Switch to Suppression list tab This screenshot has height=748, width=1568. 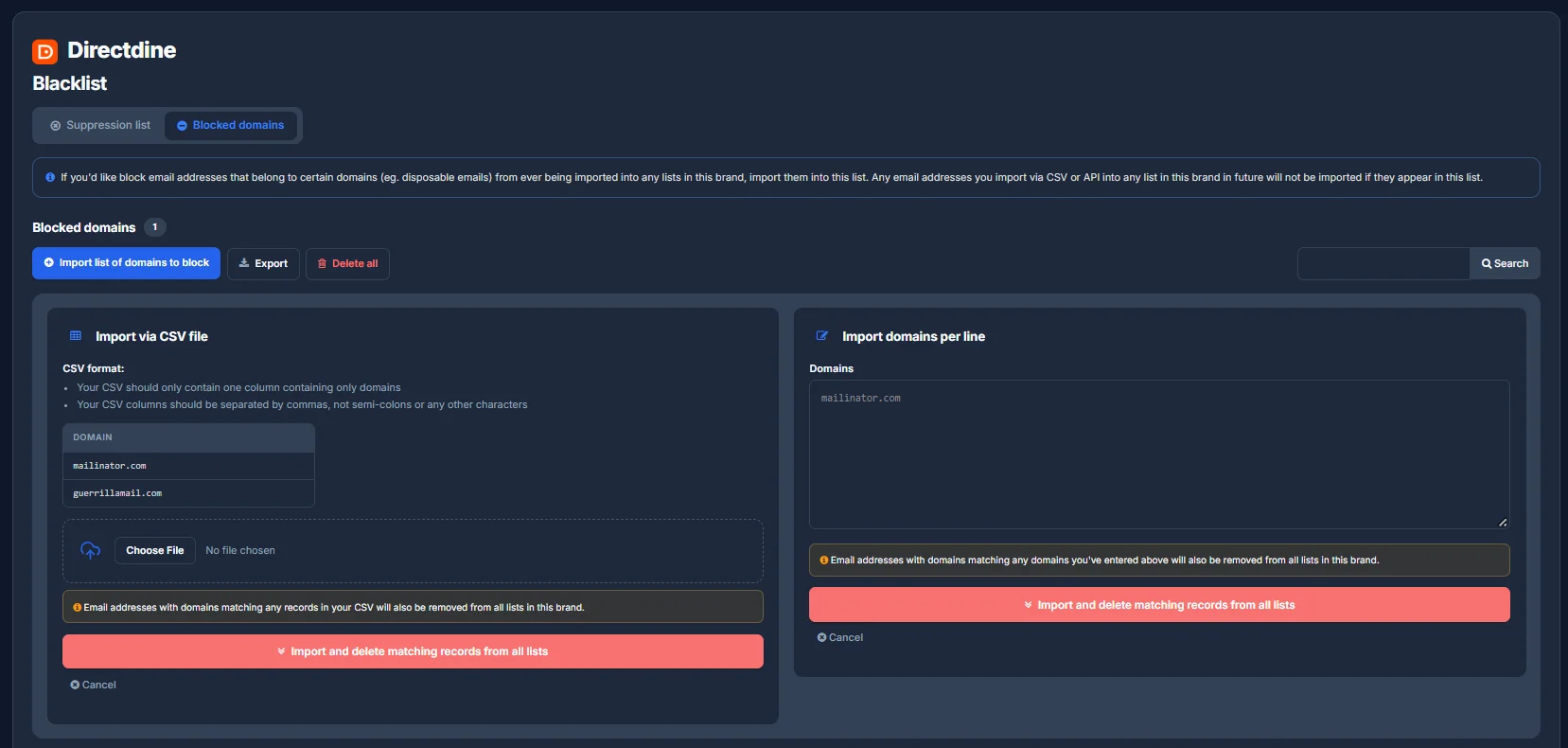click(x=100, y=125)
